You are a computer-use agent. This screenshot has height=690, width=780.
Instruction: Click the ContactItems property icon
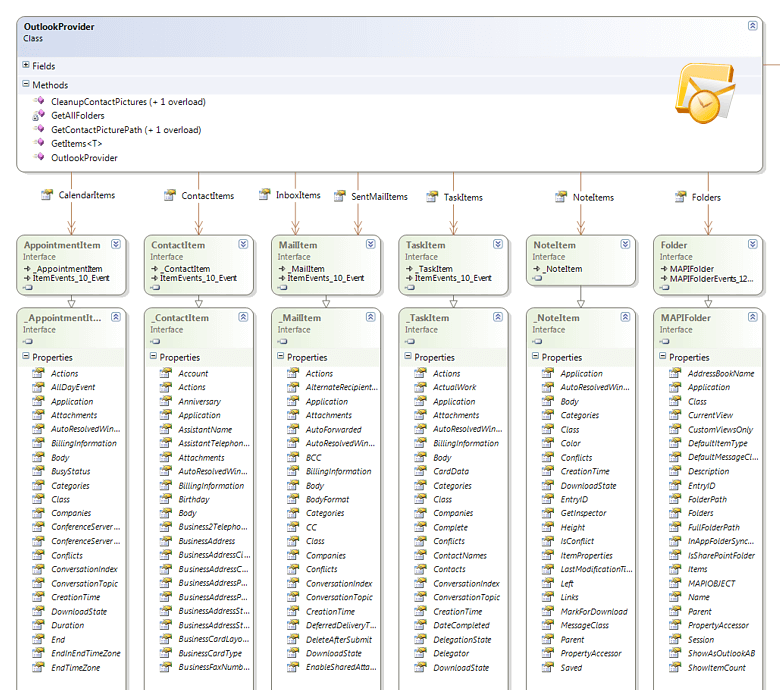[170, 195]
